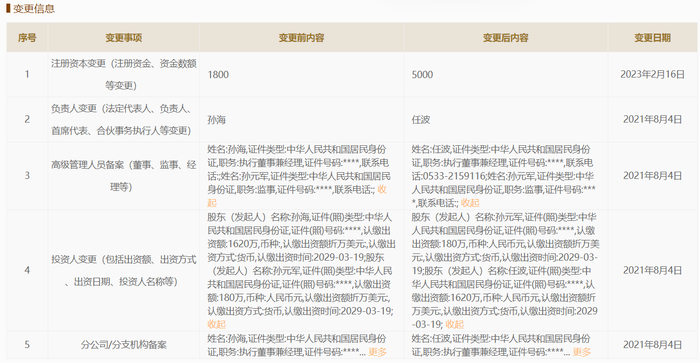Image resolution: width=700 pixels, height=363 pixels.
Task: Select the previous representative name 孙海
Action: 217,120
